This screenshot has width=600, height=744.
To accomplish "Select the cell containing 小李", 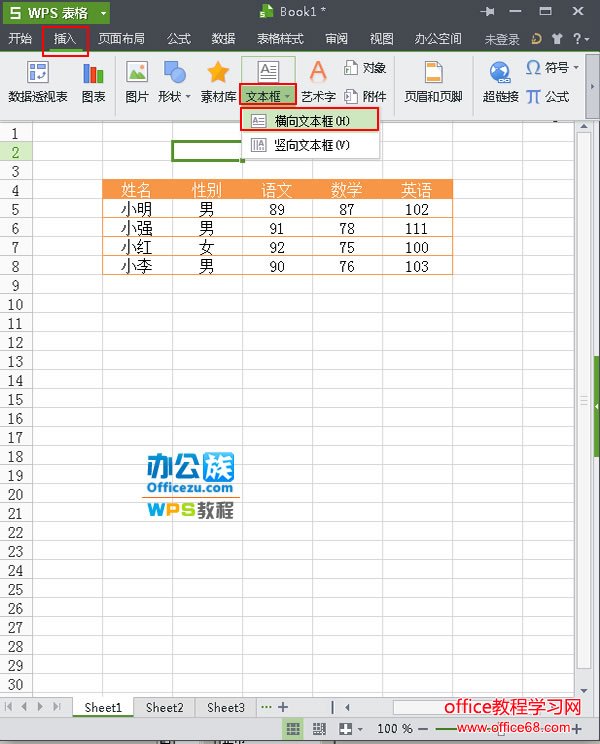I will tap(137, 266).
